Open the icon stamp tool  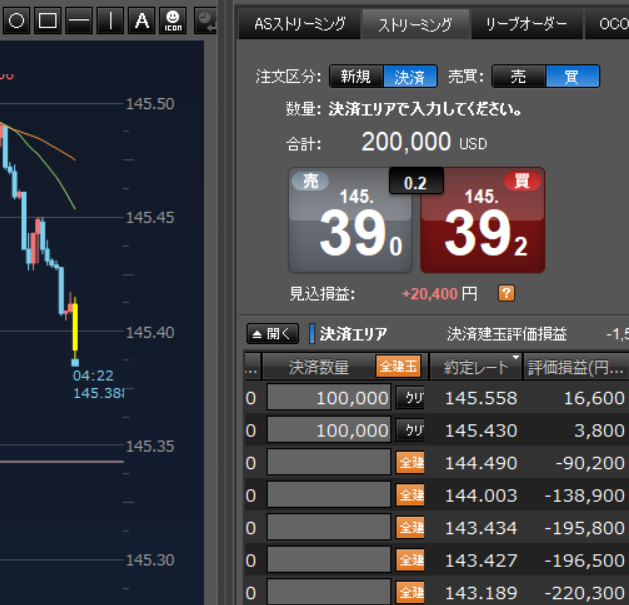pyautogui.click(x=173, y=20)
